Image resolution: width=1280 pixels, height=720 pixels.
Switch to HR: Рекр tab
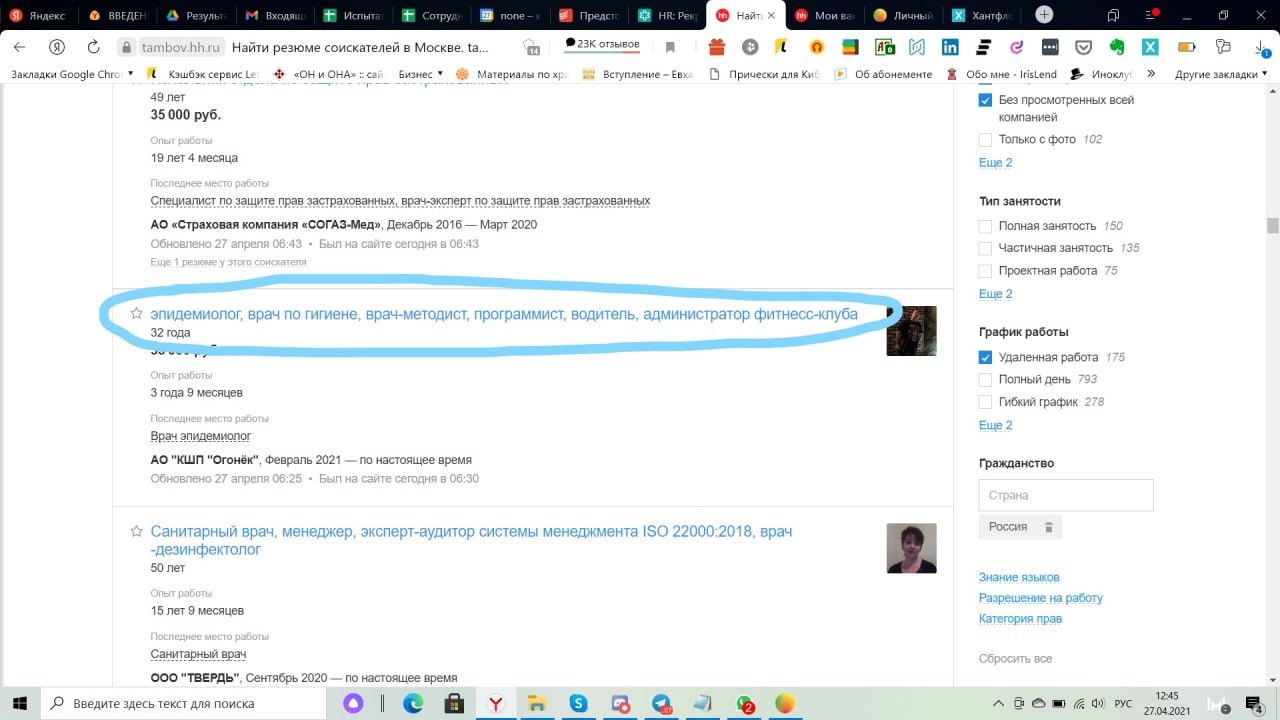(668, 15)
